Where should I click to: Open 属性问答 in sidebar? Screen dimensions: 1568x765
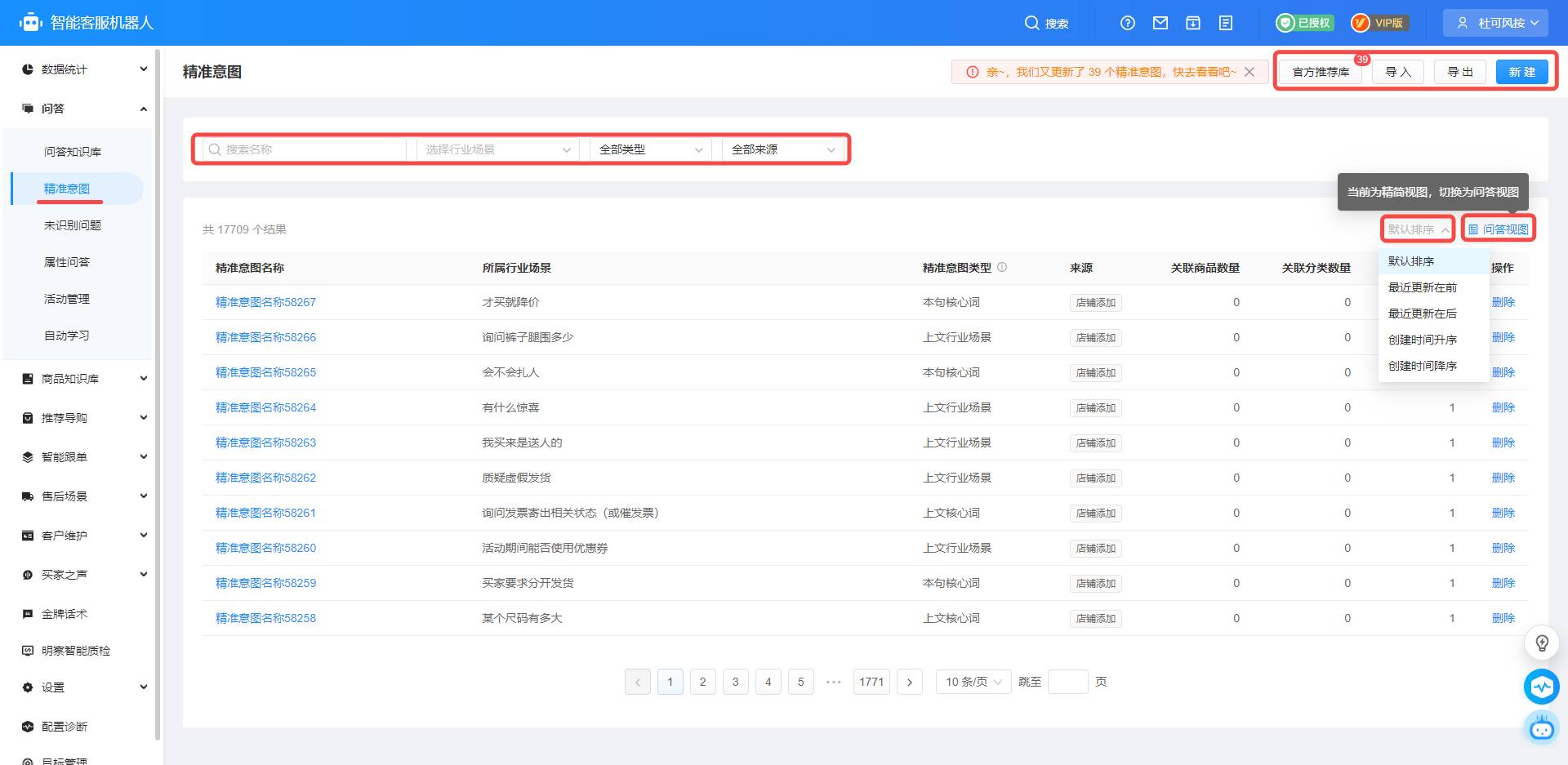67,262
